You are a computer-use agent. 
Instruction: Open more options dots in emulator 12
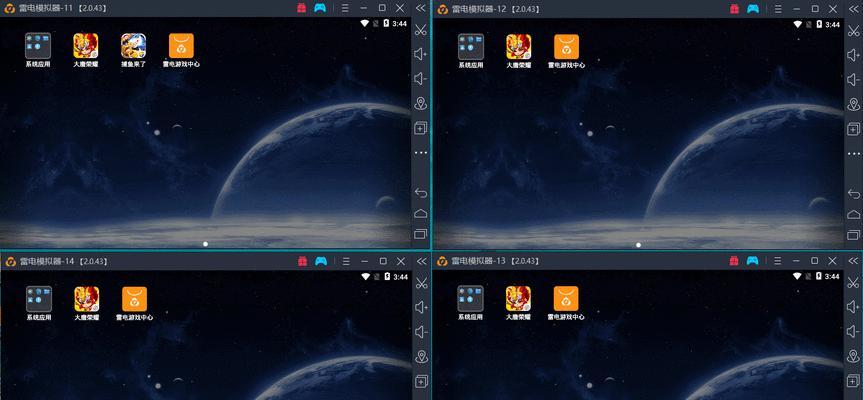click(854, 154)
